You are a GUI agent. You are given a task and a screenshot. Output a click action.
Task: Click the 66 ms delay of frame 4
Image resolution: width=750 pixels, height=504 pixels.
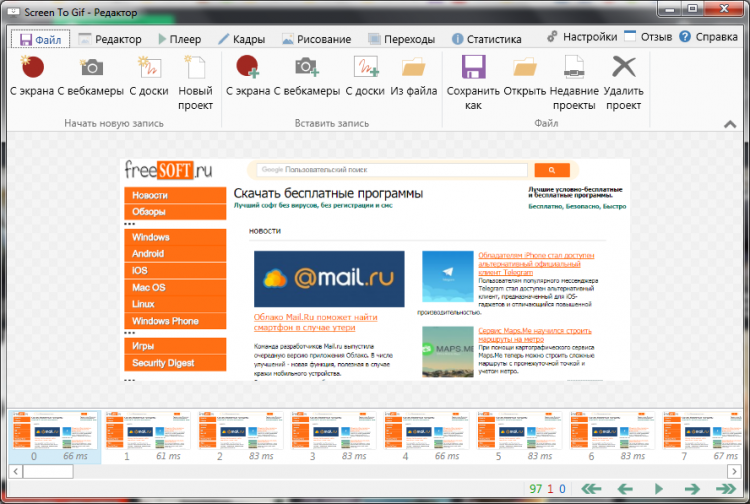[447, 456]
